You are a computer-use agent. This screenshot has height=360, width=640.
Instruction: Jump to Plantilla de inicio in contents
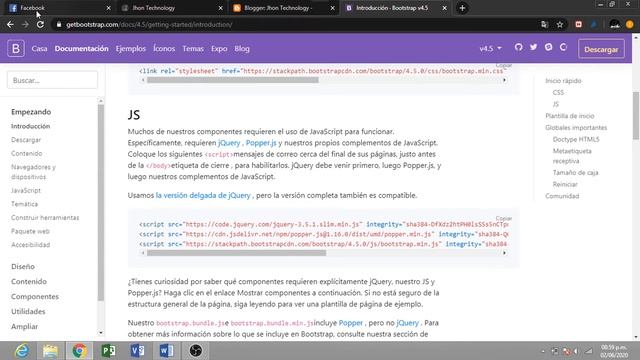click(570, 116)
